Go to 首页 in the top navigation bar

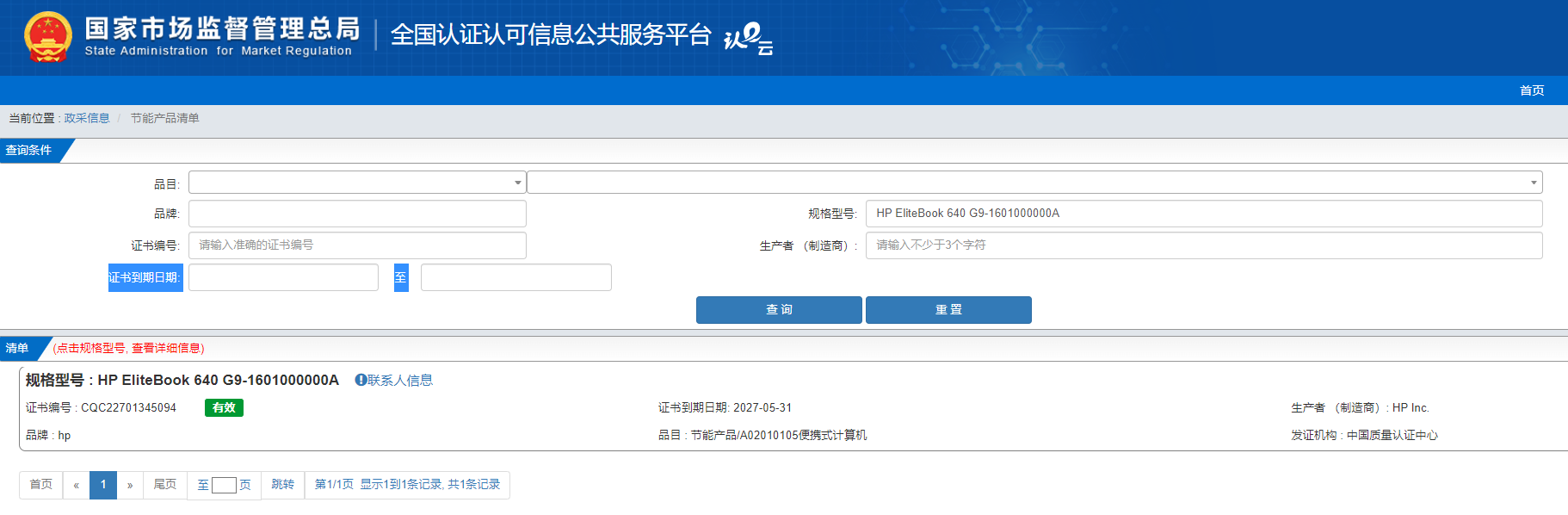point(1532,90)
